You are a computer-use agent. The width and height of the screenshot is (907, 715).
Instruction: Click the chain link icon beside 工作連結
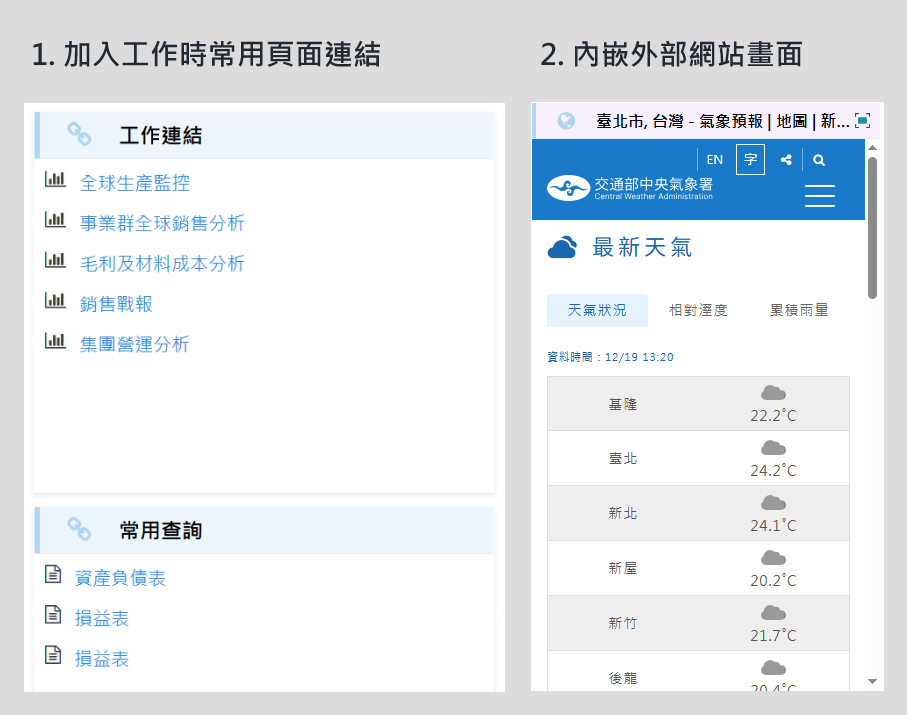coord(79,135)
